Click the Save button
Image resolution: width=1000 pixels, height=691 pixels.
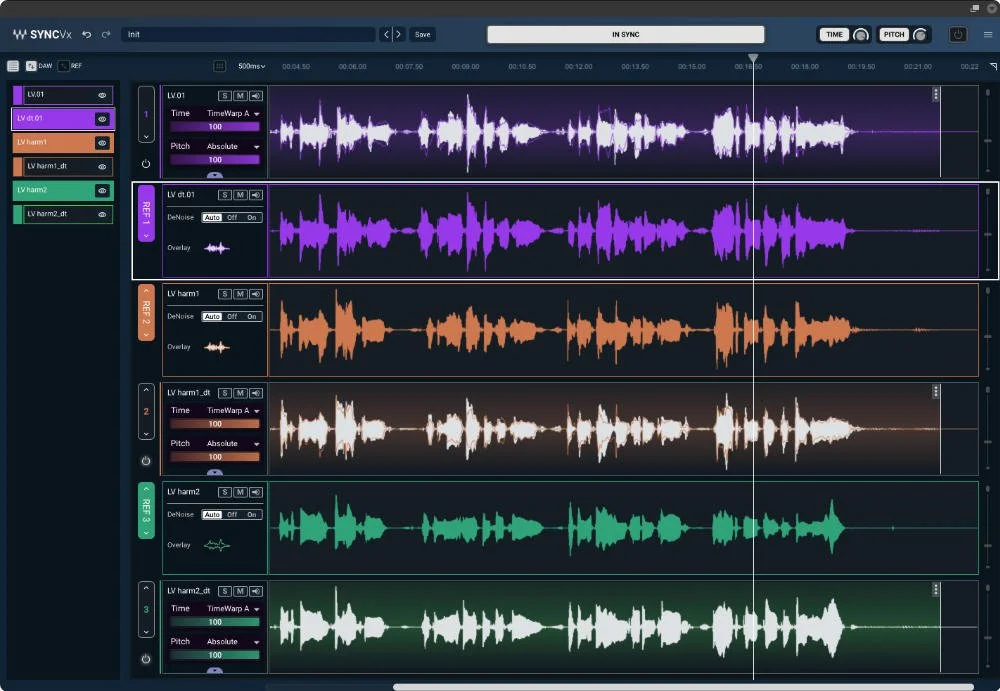coord(421,33)
